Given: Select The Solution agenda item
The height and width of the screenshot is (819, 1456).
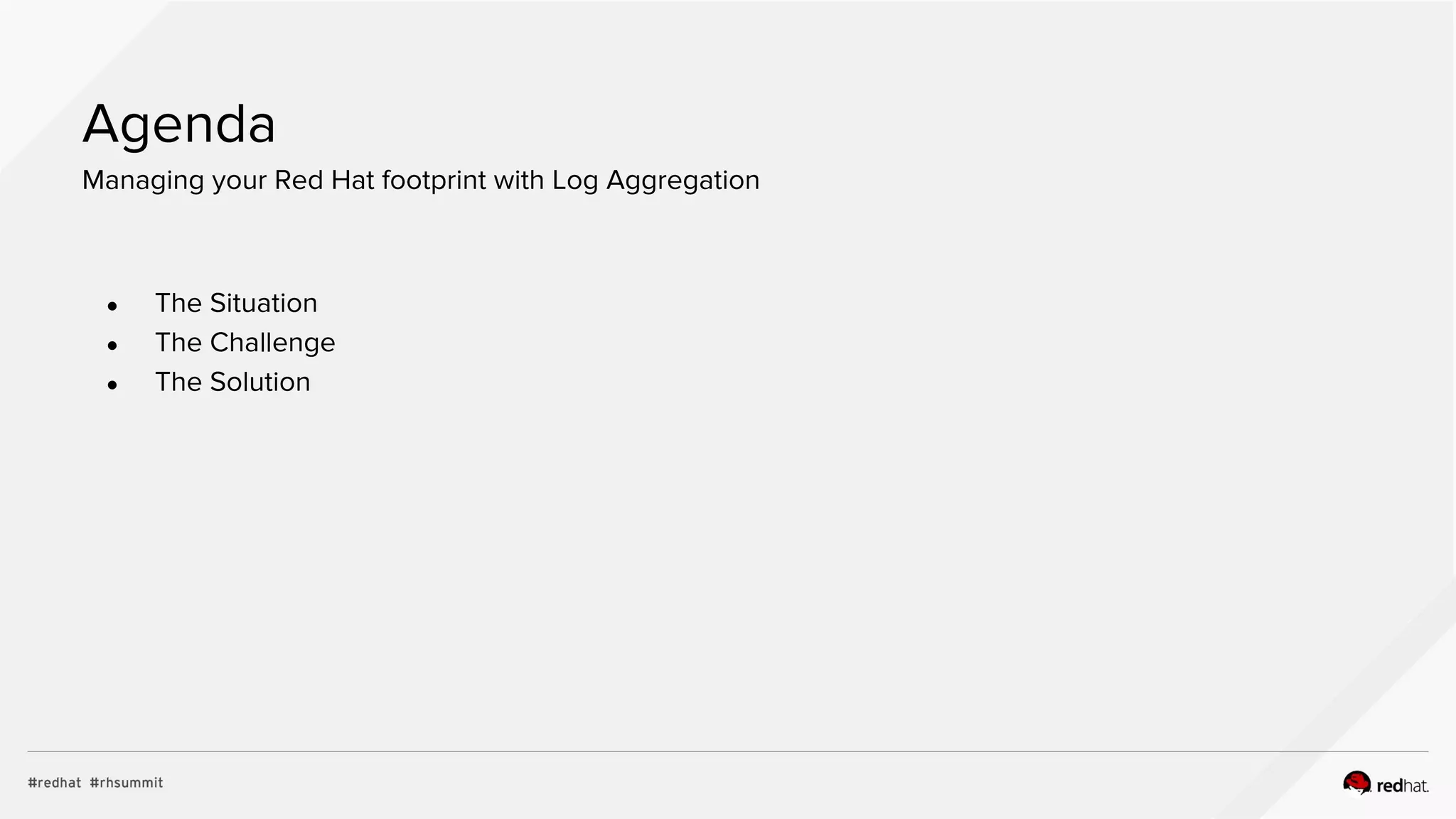Looking at the screenshot, I should [232, 382].
